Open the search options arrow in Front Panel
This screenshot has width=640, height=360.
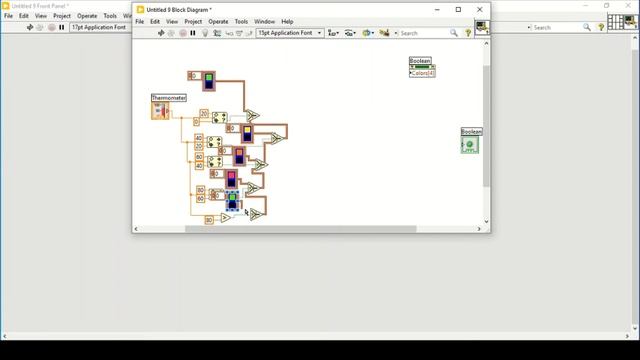pyautogui.click(x=529, y=27)
